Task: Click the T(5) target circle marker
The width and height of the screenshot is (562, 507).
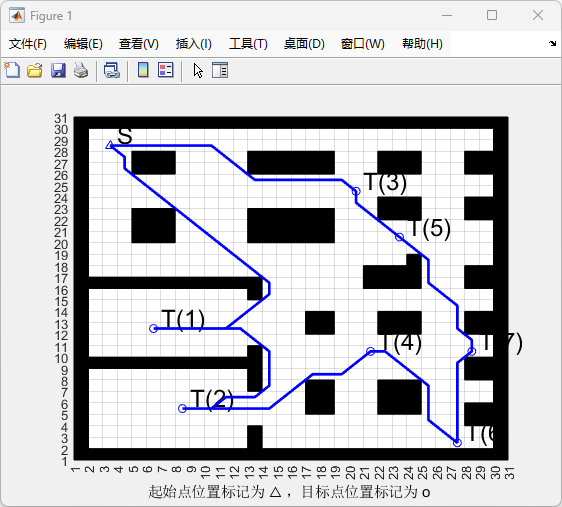Action: click(400, 237)
